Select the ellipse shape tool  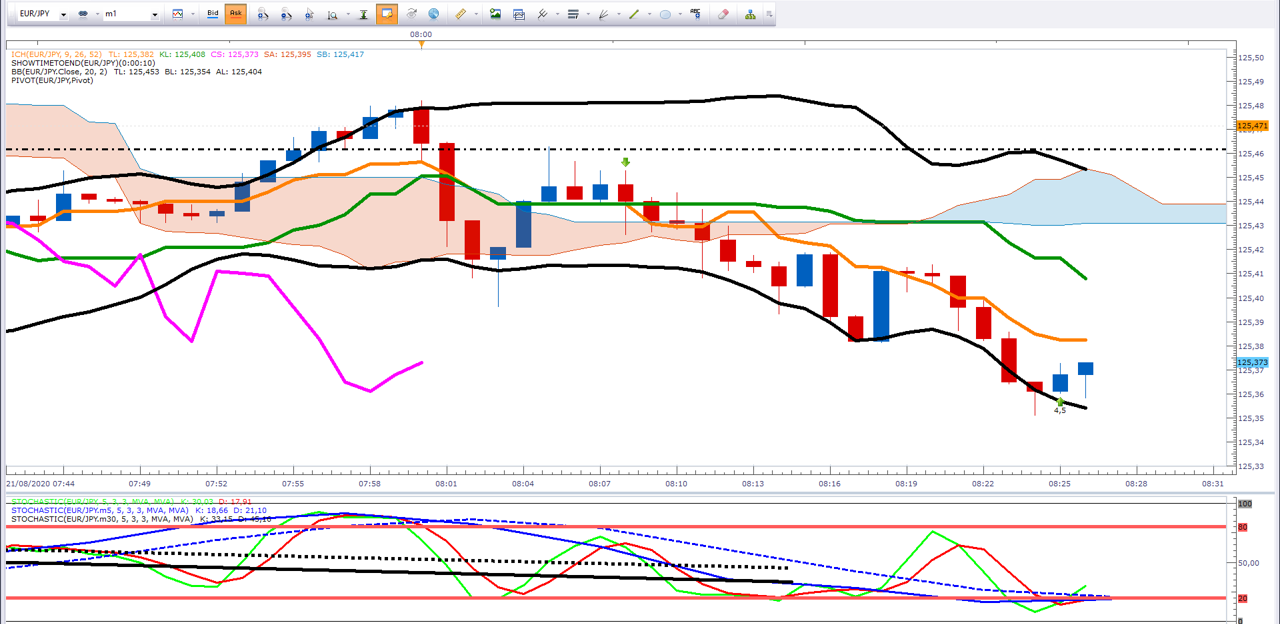665,14
